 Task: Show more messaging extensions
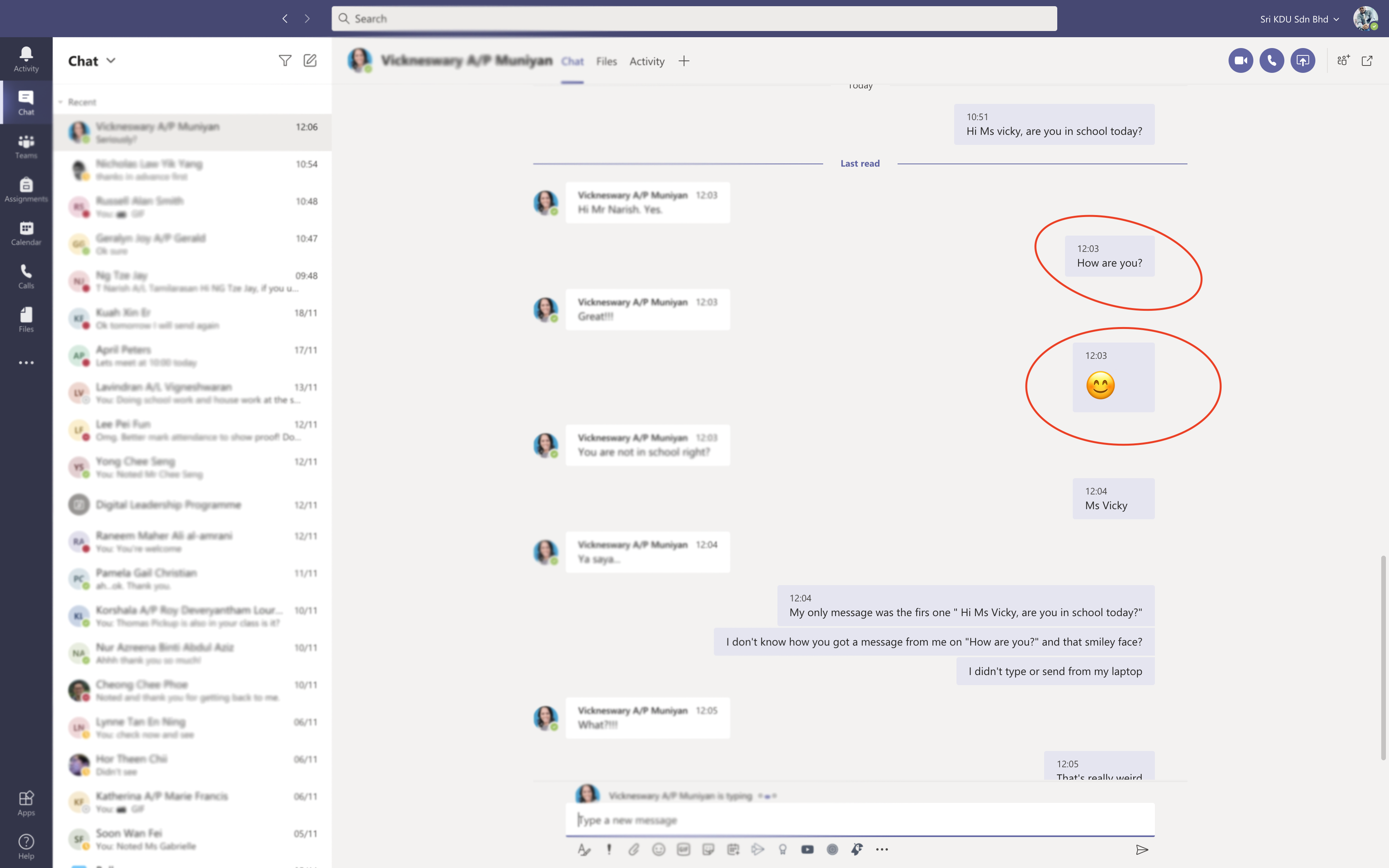coord(882,850)
